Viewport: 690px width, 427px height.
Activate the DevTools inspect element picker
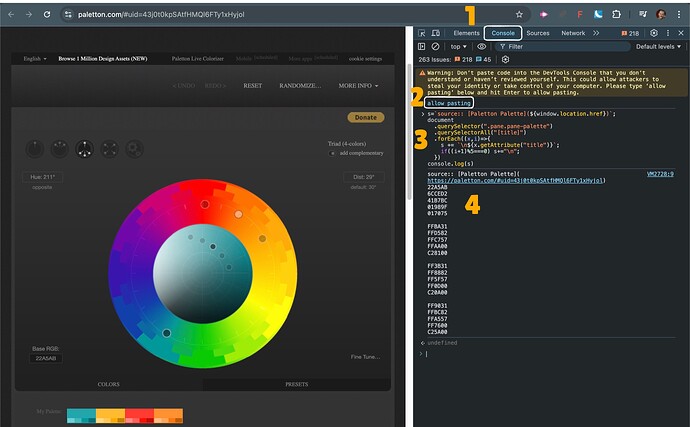pos(422,33)
